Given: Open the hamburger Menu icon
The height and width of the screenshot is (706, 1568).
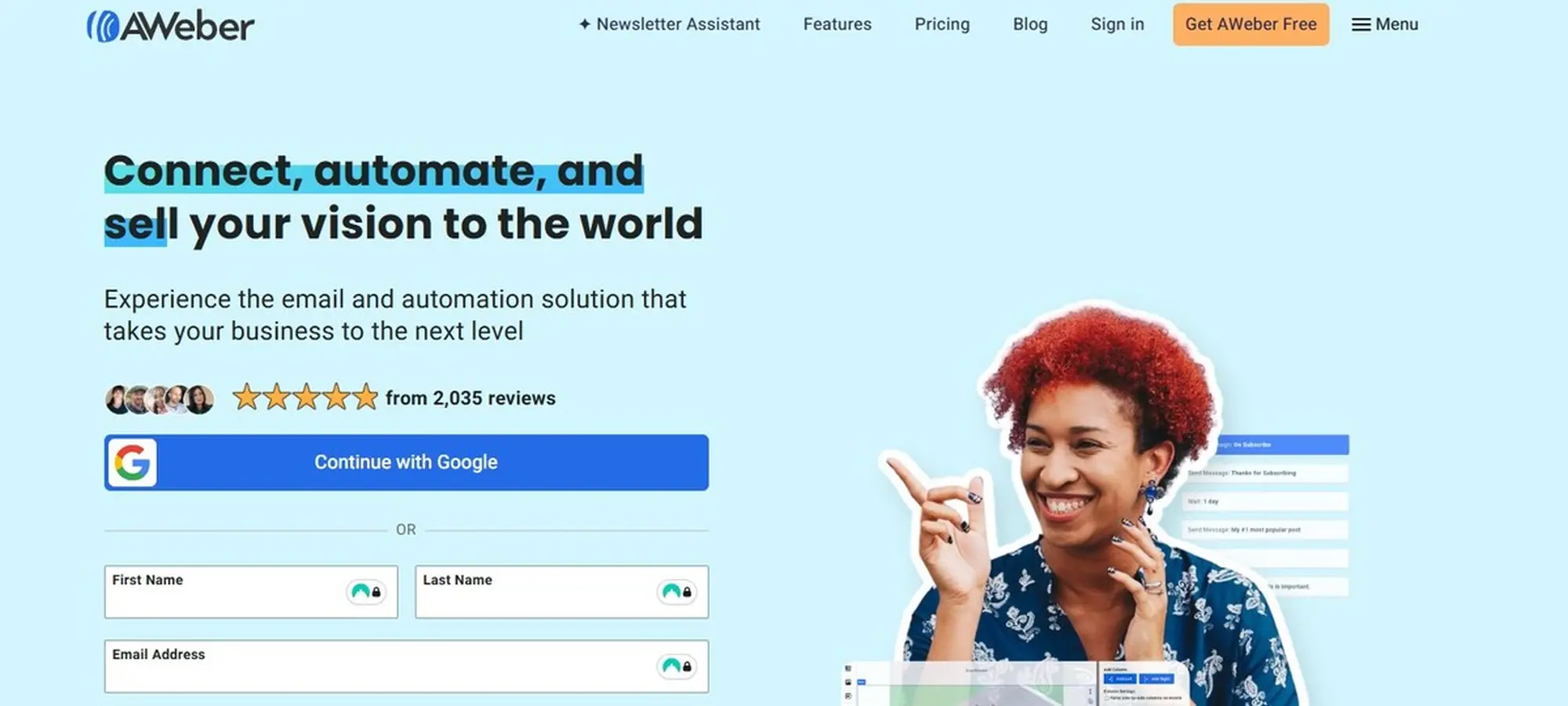Looking at the screenshot, I should click(1361, 25).
